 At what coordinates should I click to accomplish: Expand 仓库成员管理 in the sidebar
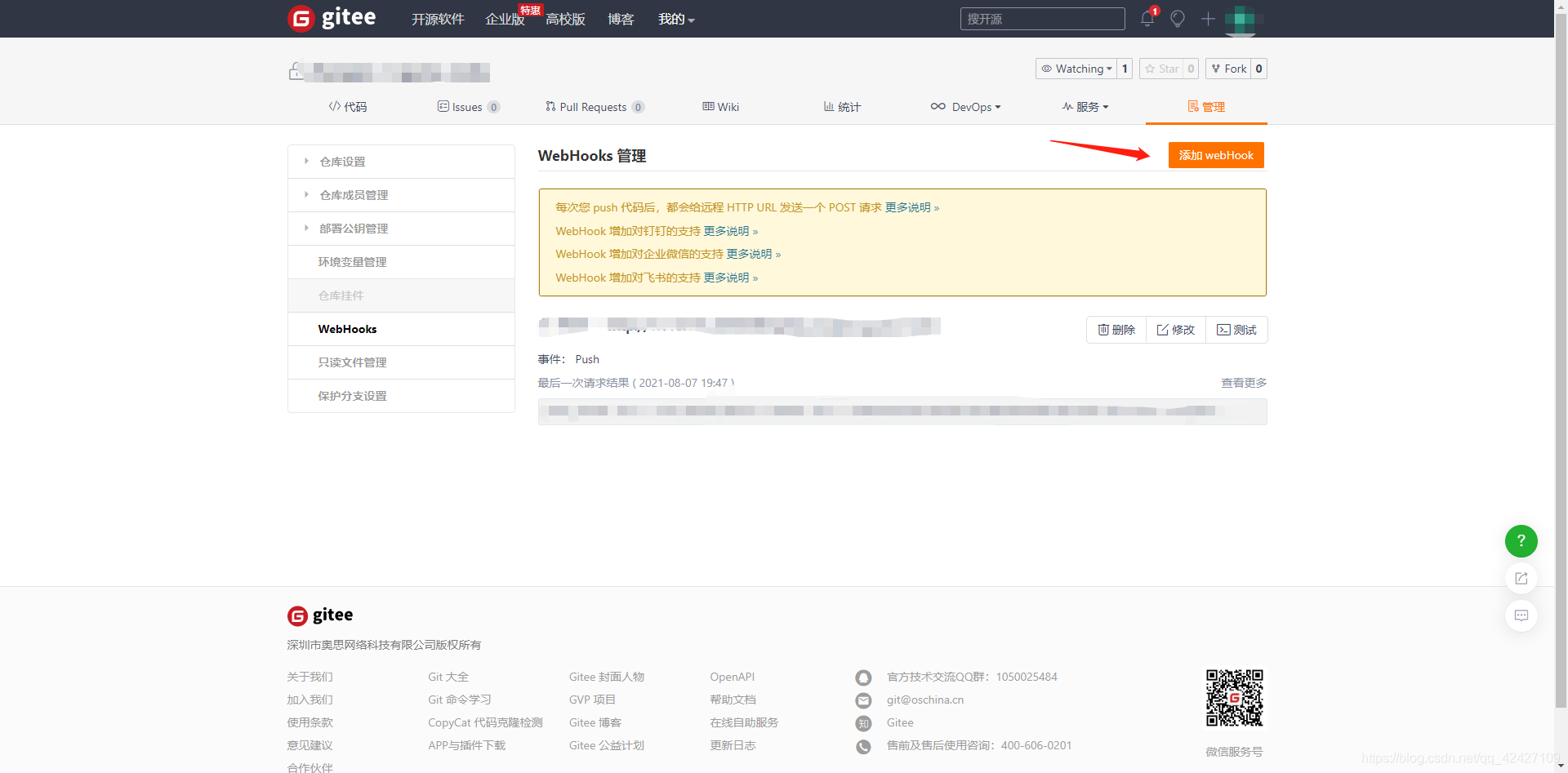click(x=401, y=195)
